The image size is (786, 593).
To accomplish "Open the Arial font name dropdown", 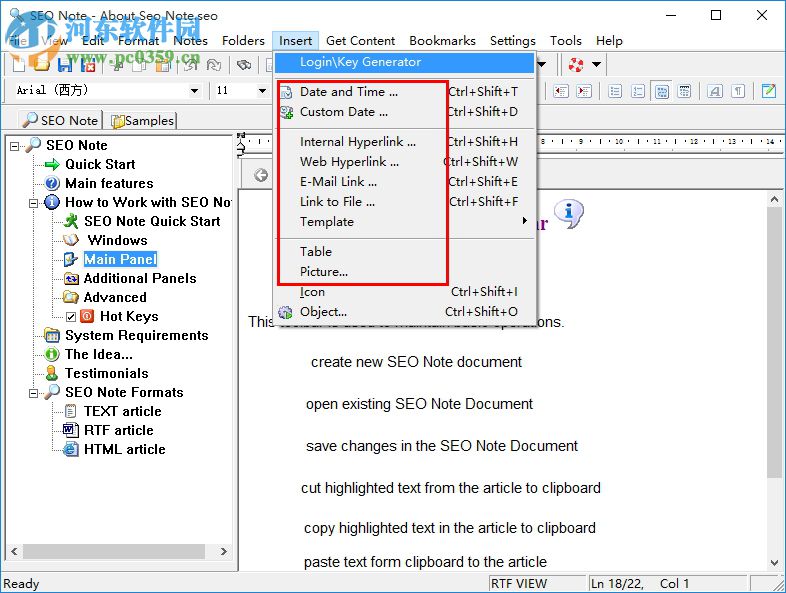I will (194, 91).
